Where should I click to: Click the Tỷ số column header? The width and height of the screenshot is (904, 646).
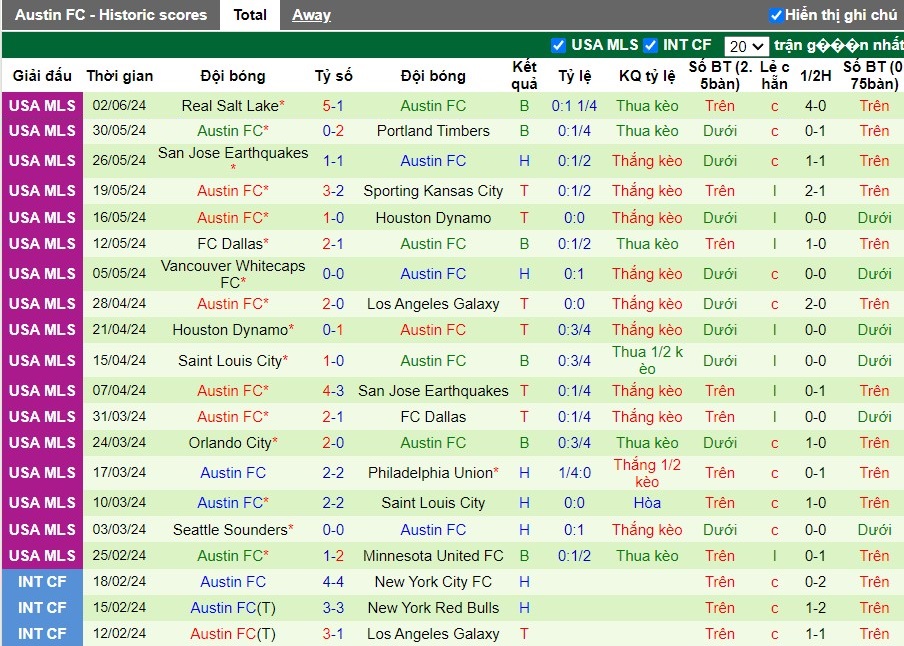(333, 76)
